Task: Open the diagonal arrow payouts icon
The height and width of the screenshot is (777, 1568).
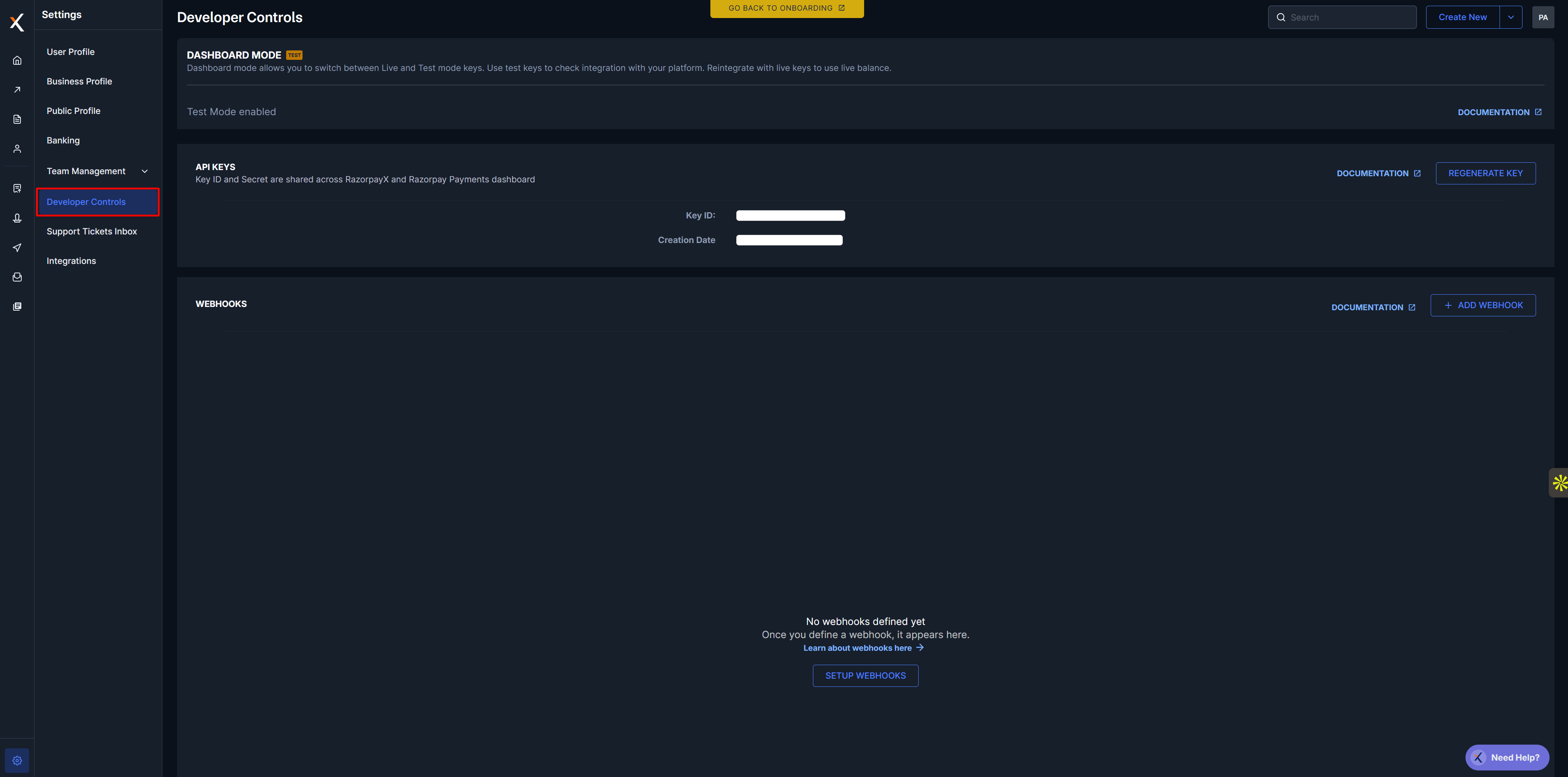Action: [x=17, y=89]
